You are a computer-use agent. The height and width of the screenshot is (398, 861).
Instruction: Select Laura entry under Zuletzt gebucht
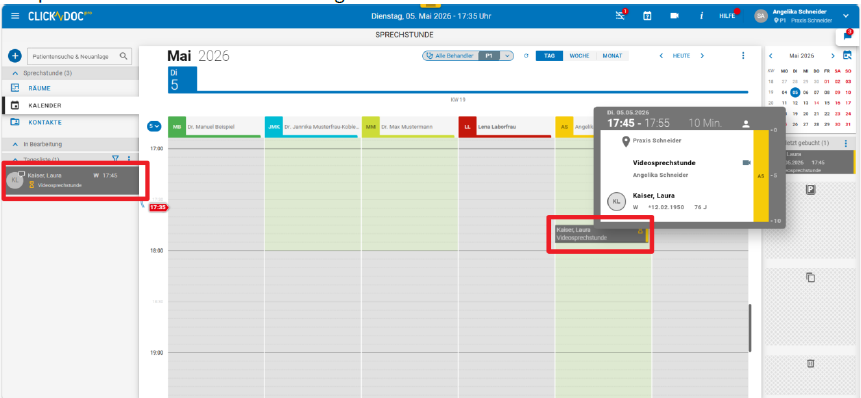click(x=819, y=162)
